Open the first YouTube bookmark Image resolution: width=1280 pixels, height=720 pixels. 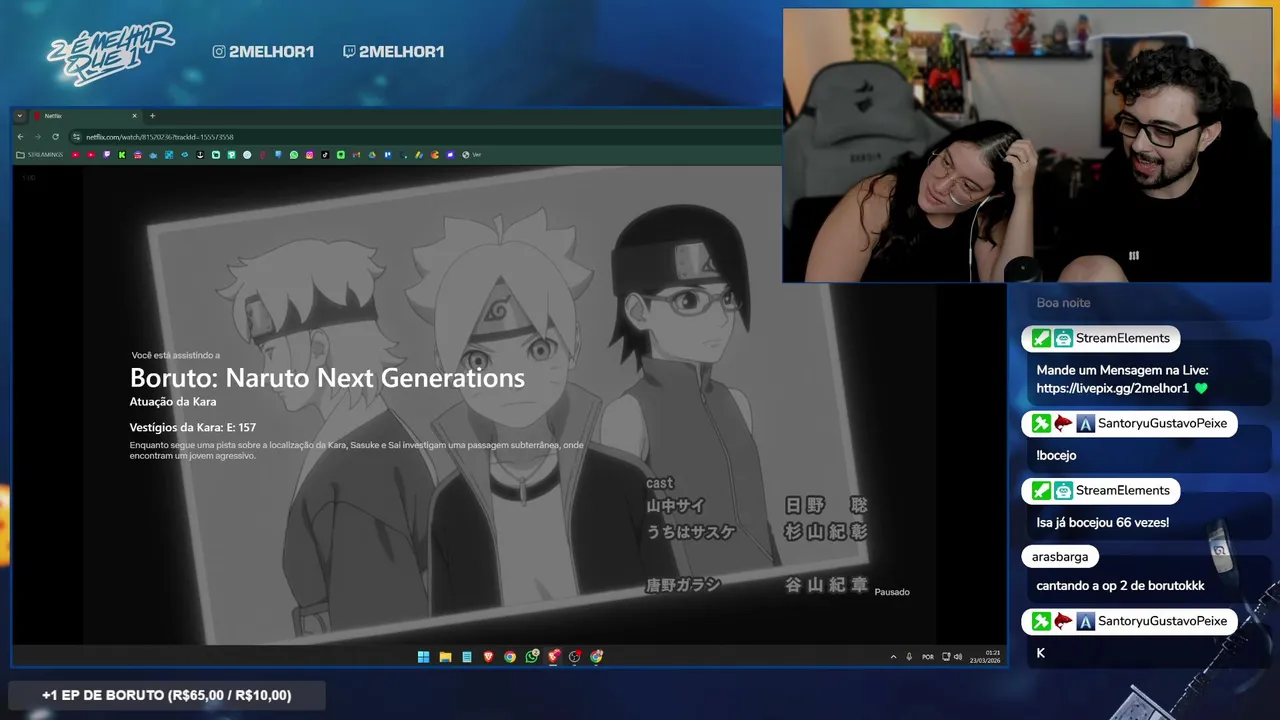point(75,155)
